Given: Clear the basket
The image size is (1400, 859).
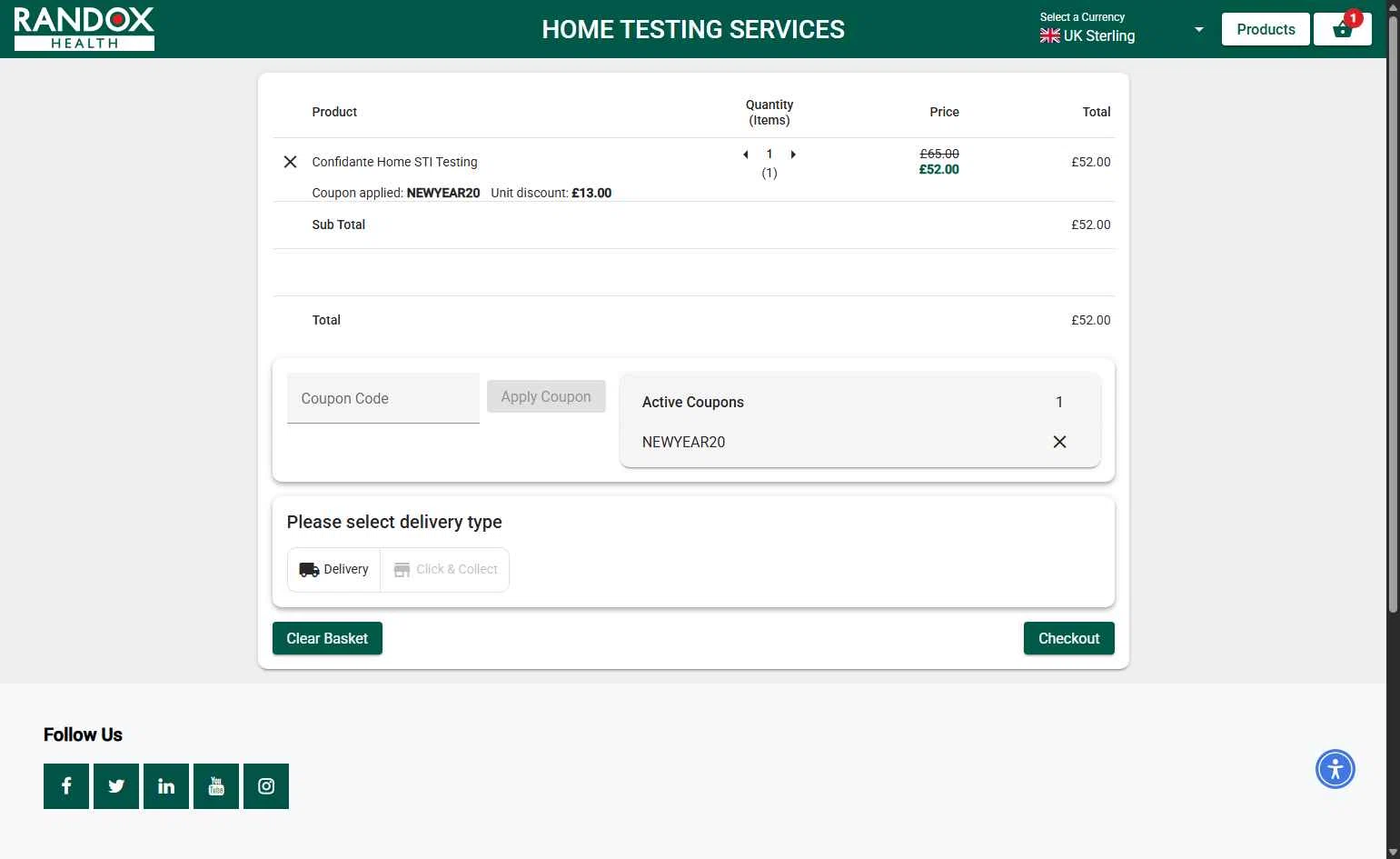Looking at the screenshot, I should pos(327,638).
